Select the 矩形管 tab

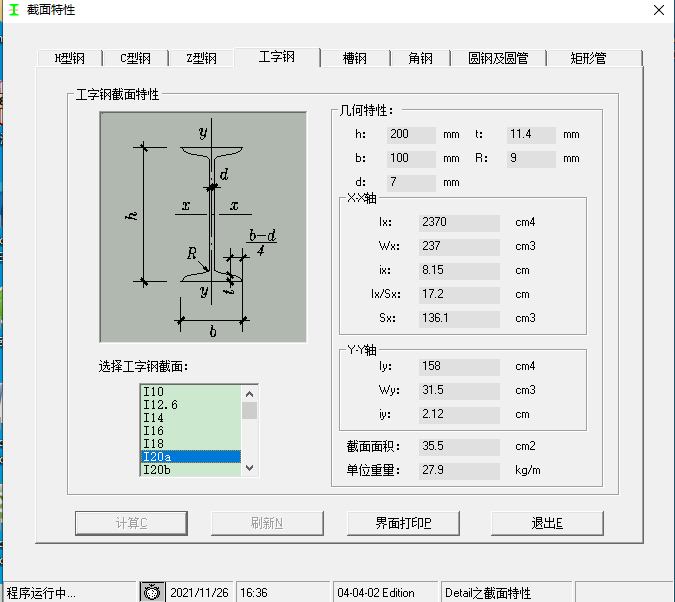(588, 58)
